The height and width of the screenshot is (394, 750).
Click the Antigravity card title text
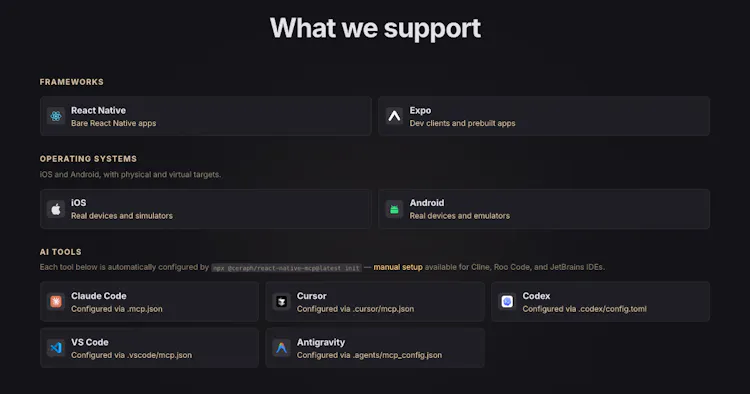click(321, 342)
